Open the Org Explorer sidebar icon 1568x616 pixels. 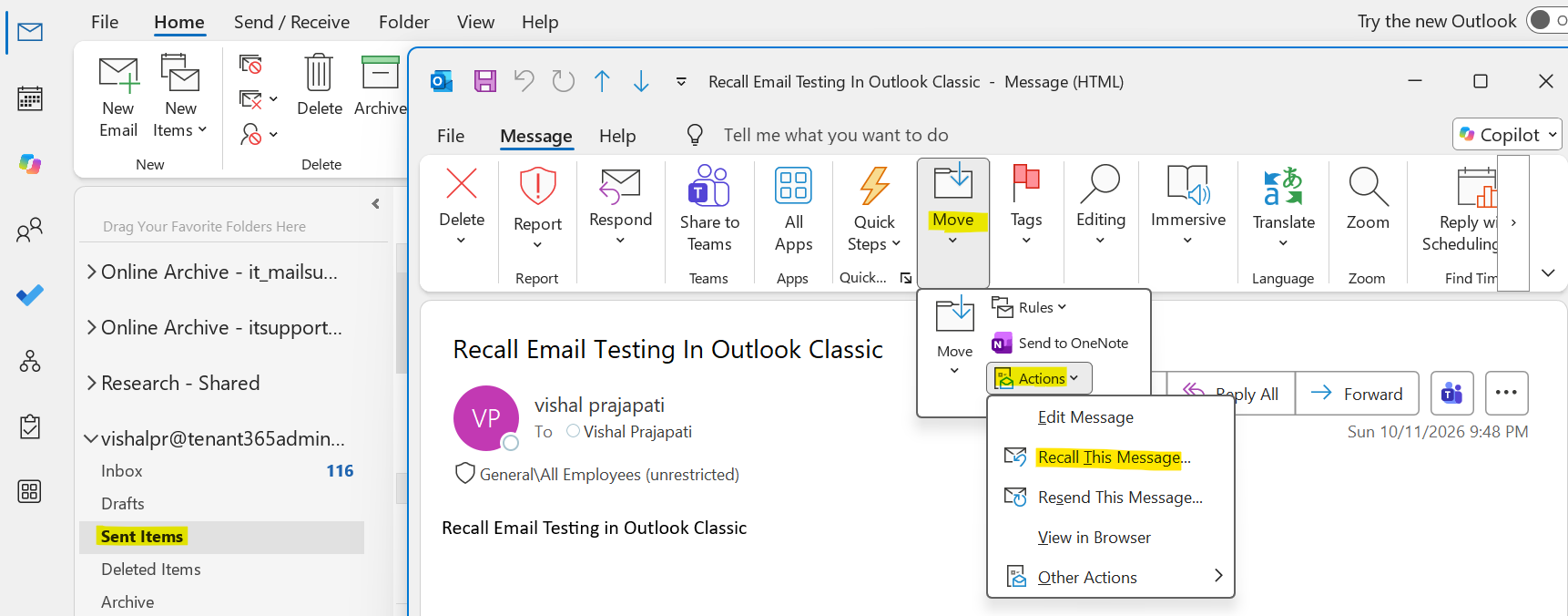(30, 361)
